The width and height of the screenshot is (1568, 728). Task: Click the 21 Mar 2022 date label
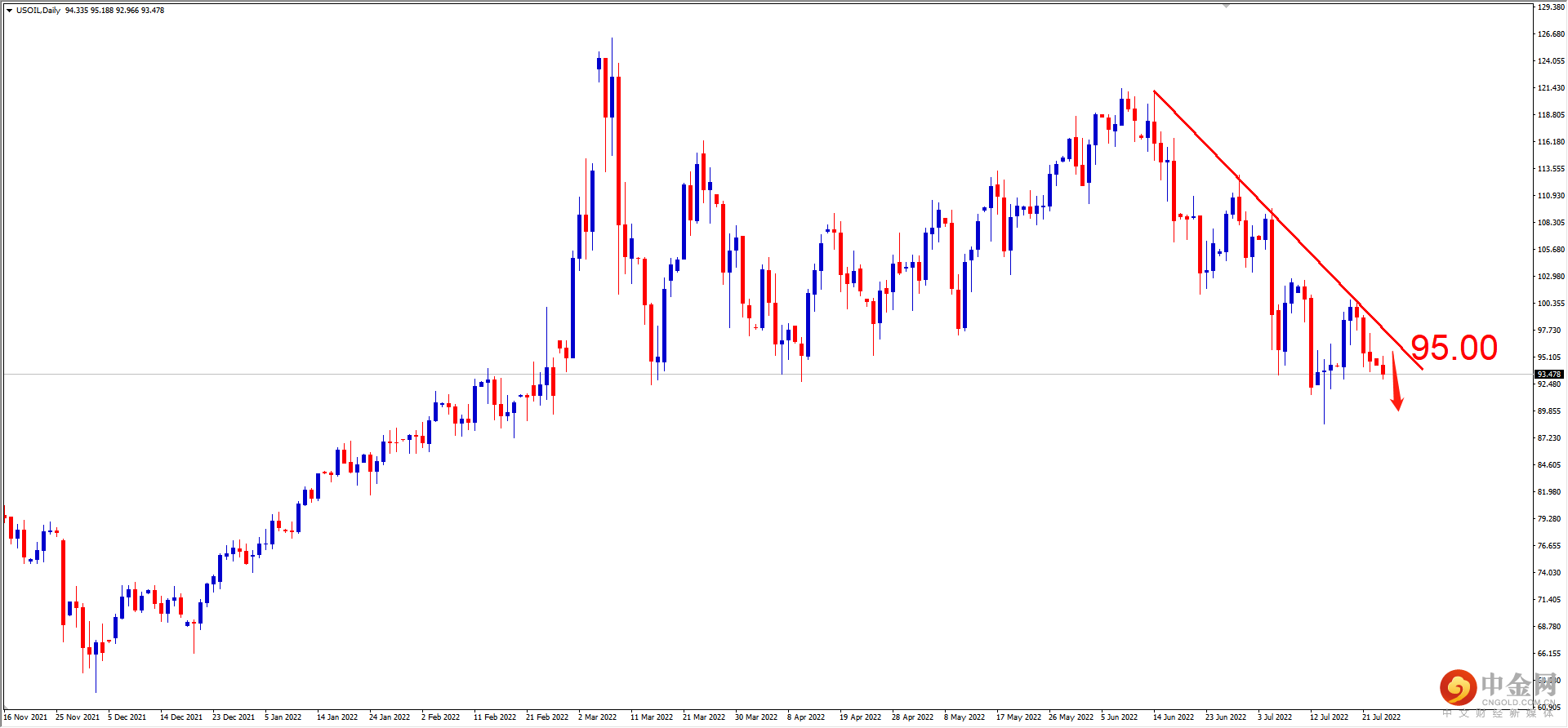point(704,717)
